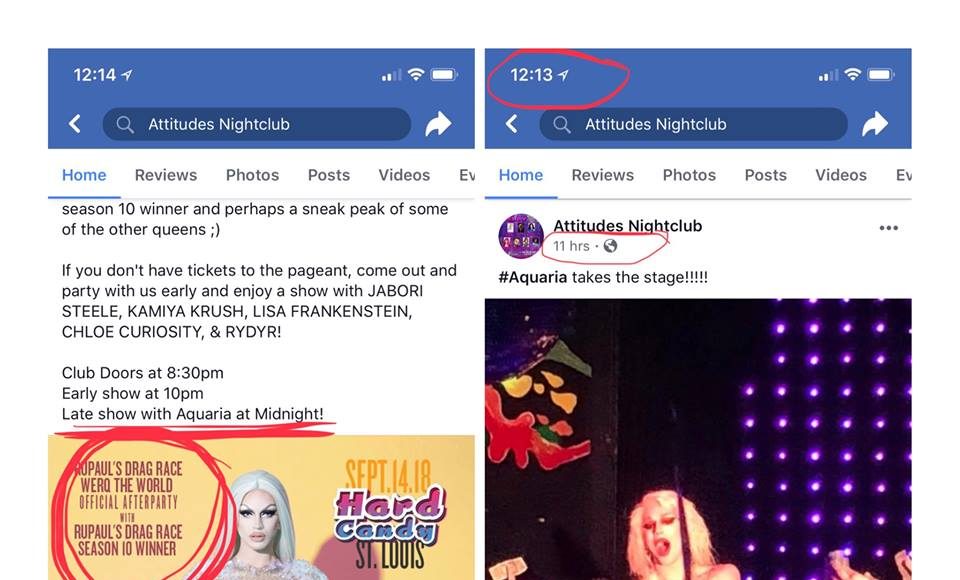Tap share arrow on left screen header
The height and width of the screenshot is (580, 960).
(438, 124)
